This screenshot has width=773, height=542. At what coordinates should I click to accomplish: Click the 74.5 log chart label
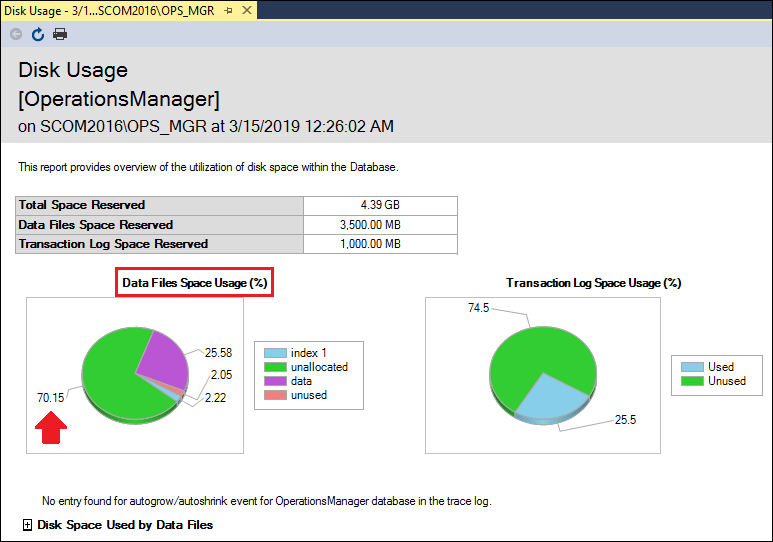pyautogui.click(x=478, y=308)
